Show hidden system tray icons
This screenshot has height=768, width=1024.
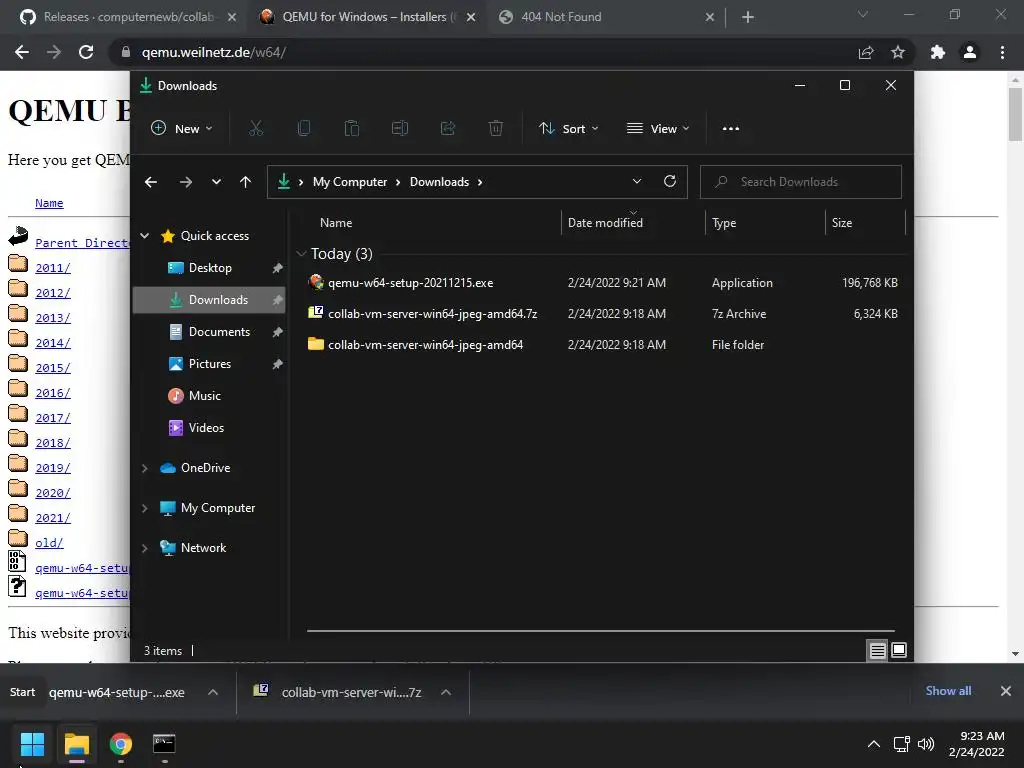873,744
